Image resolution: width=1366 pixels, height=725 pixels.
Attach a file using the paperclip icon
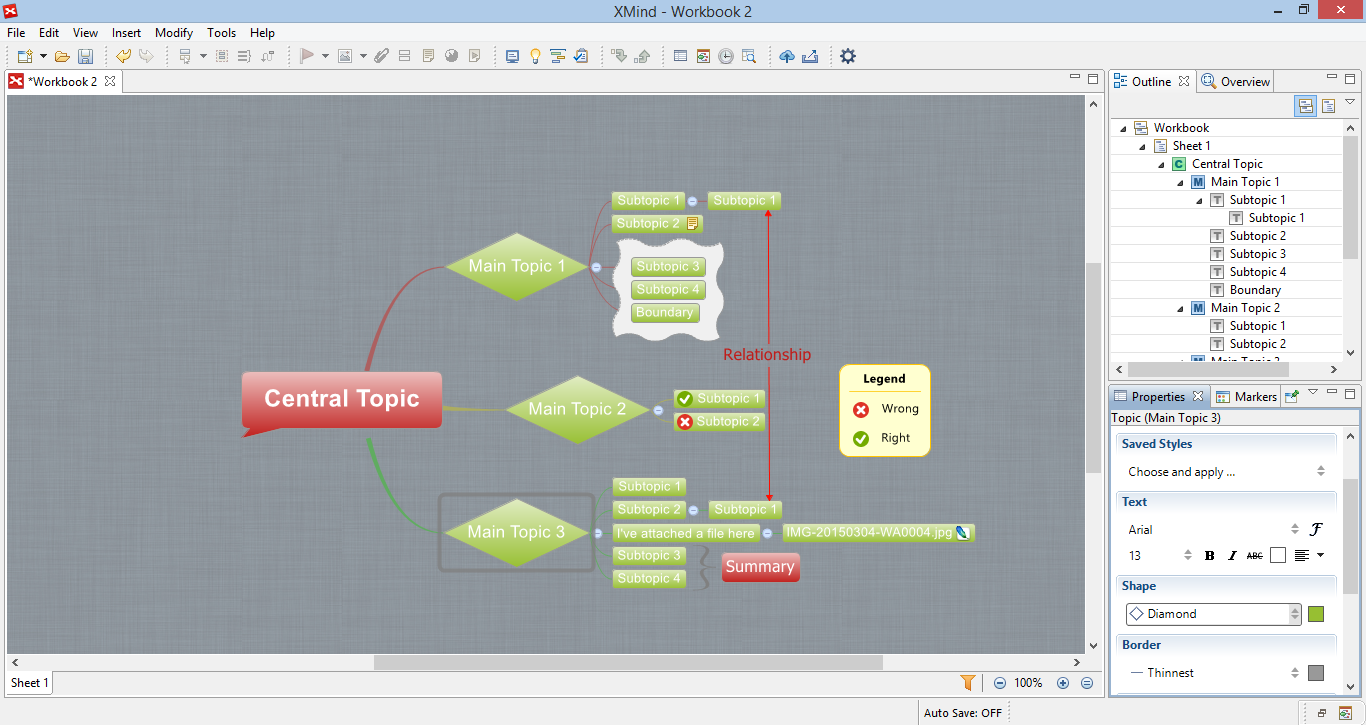381,57
